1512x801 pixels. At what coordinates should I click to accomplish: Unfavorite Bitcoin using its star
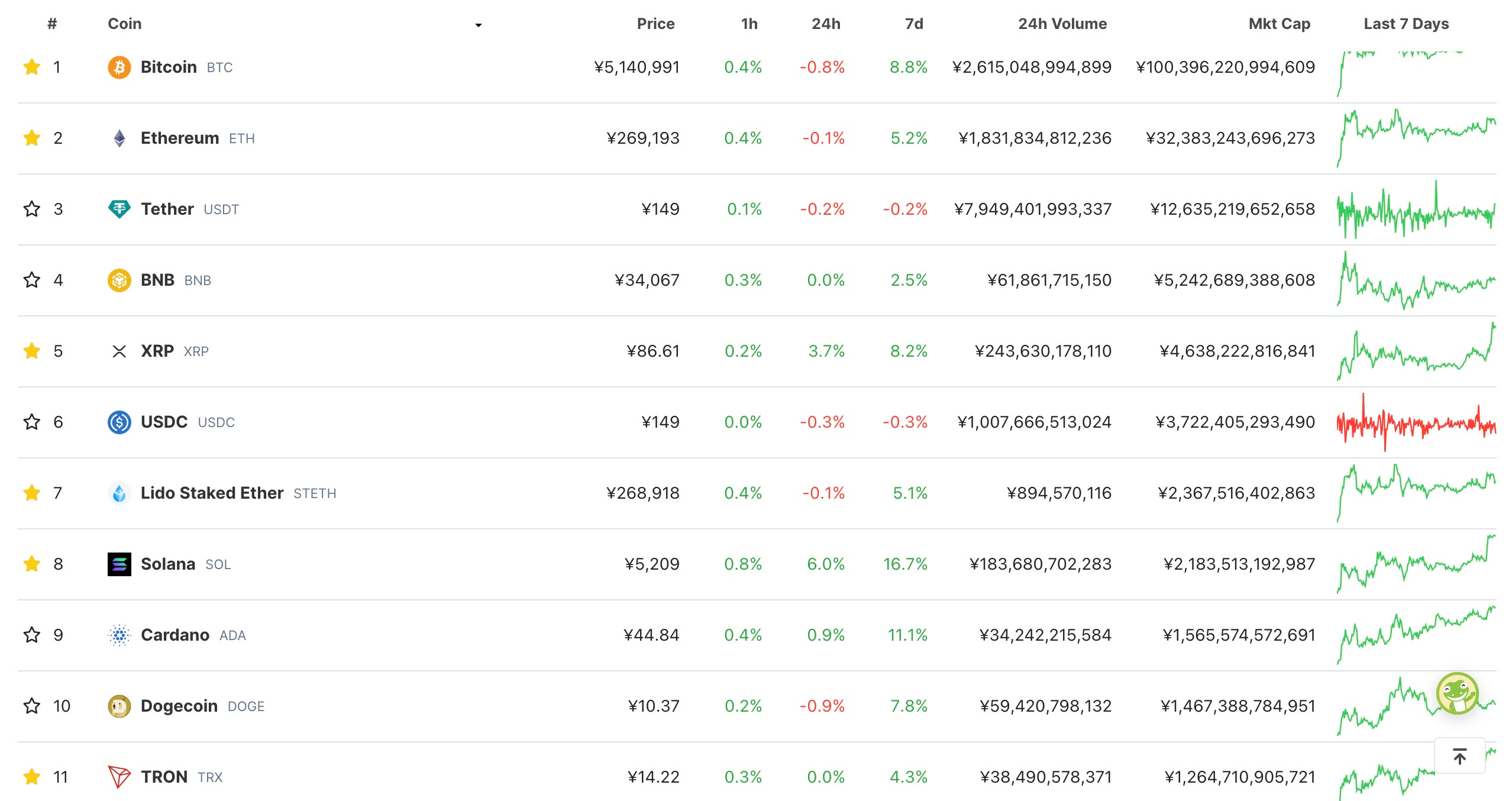(32, 67)
